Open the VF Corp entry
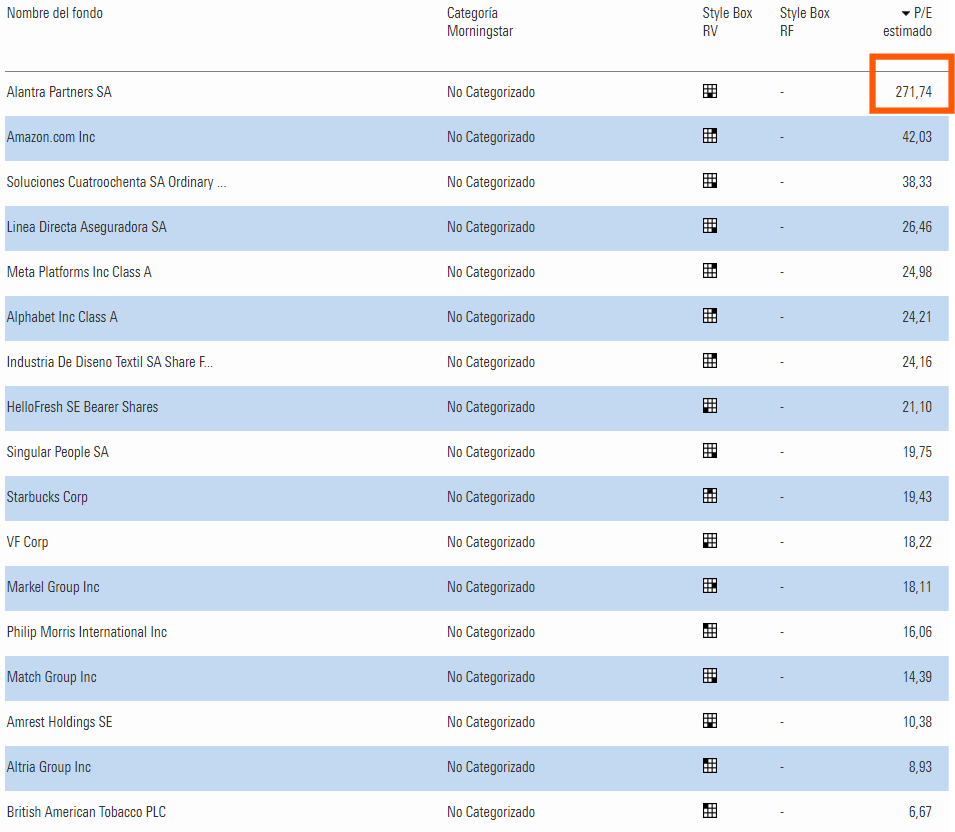This screenshot has height=832, width=955. [x=27, y=543]
